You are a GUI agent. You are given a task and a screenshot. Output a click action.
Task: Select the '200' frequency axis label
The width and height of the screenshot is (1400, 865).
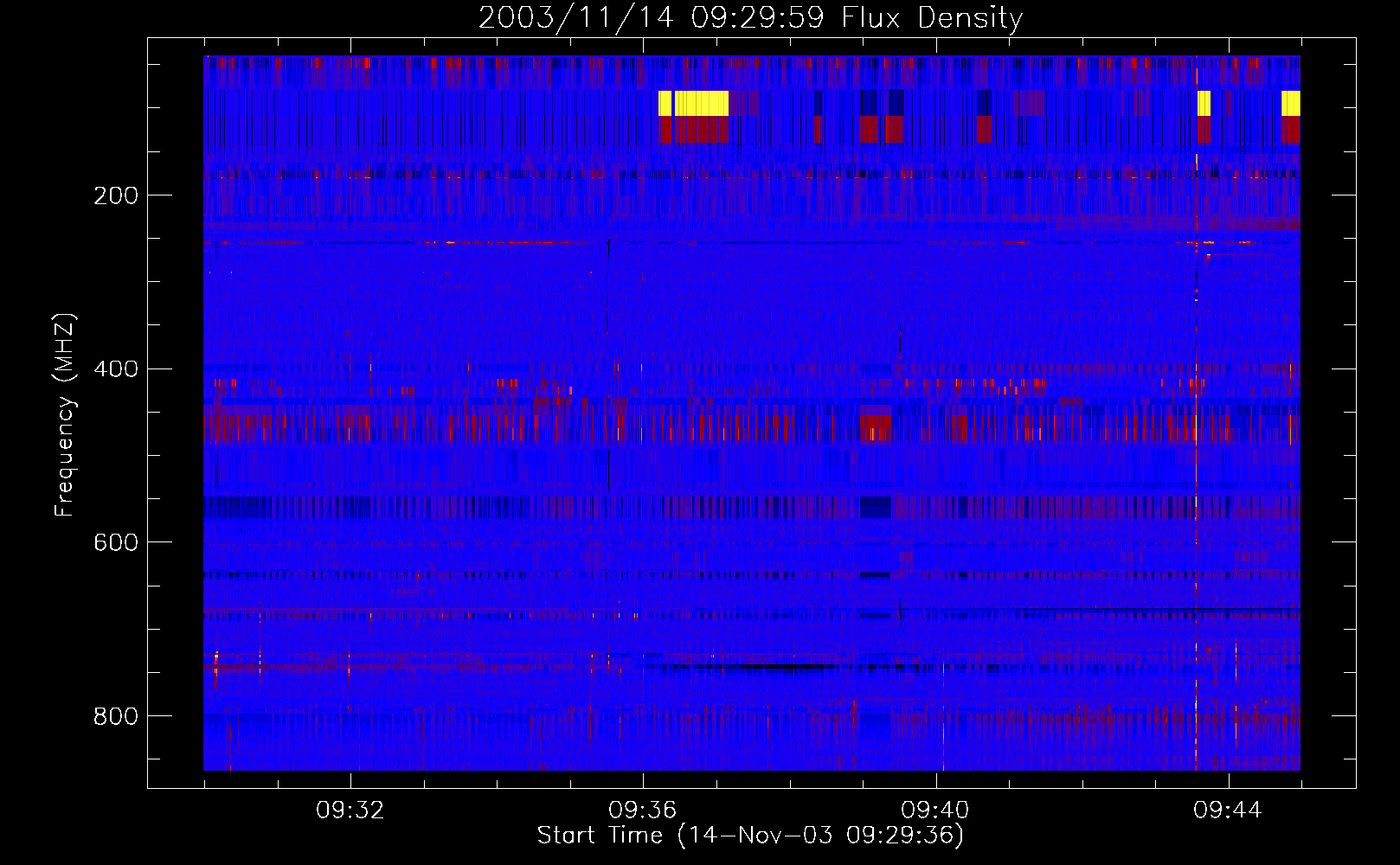click(116, 195)
